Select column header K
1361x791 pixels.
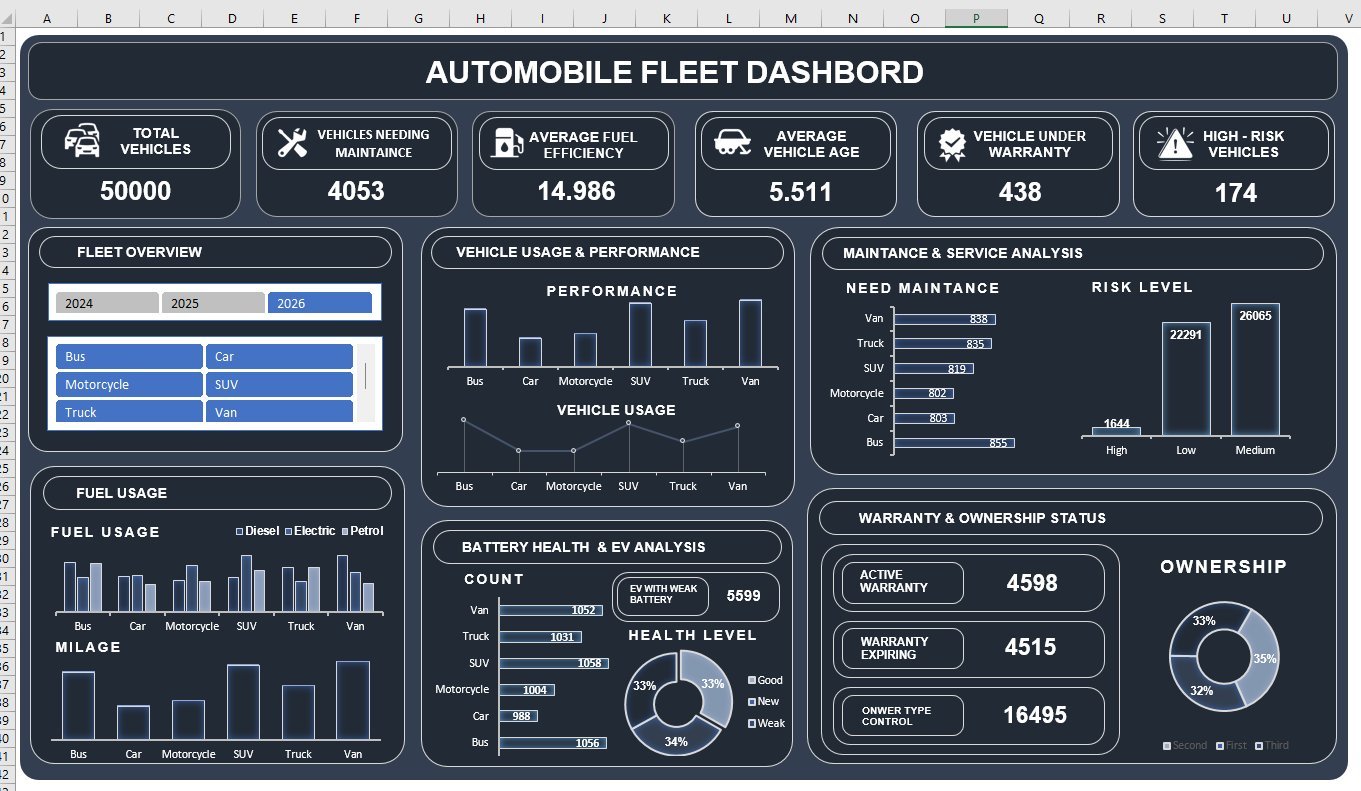tap(666, 17)
